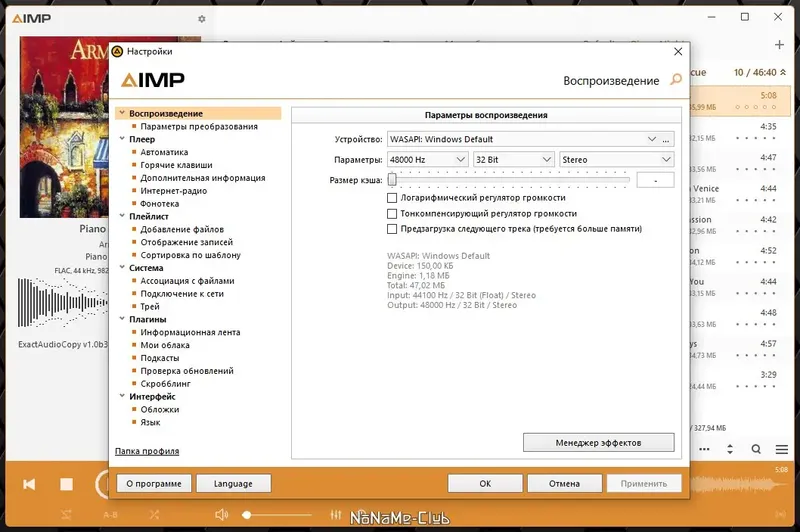Open Stereo channels dropdown
This screenshot has height=532, width=800.
click(x=617, y=160)
